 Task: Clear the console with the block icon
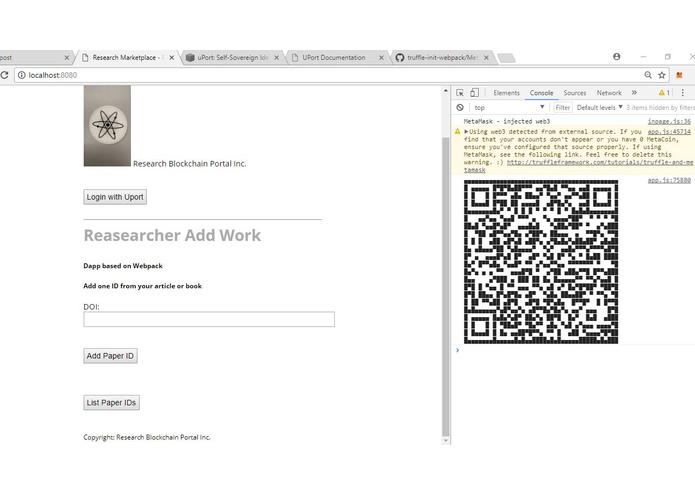460,107
